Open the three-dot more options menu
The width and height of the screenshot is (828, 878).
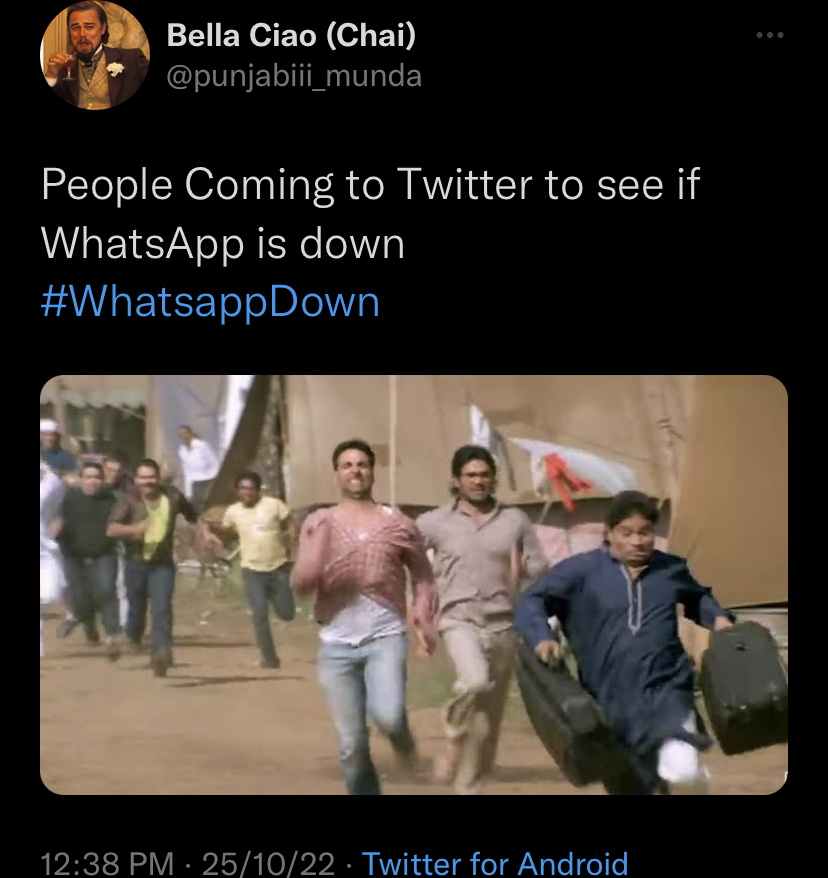click(x=769, y=36)
